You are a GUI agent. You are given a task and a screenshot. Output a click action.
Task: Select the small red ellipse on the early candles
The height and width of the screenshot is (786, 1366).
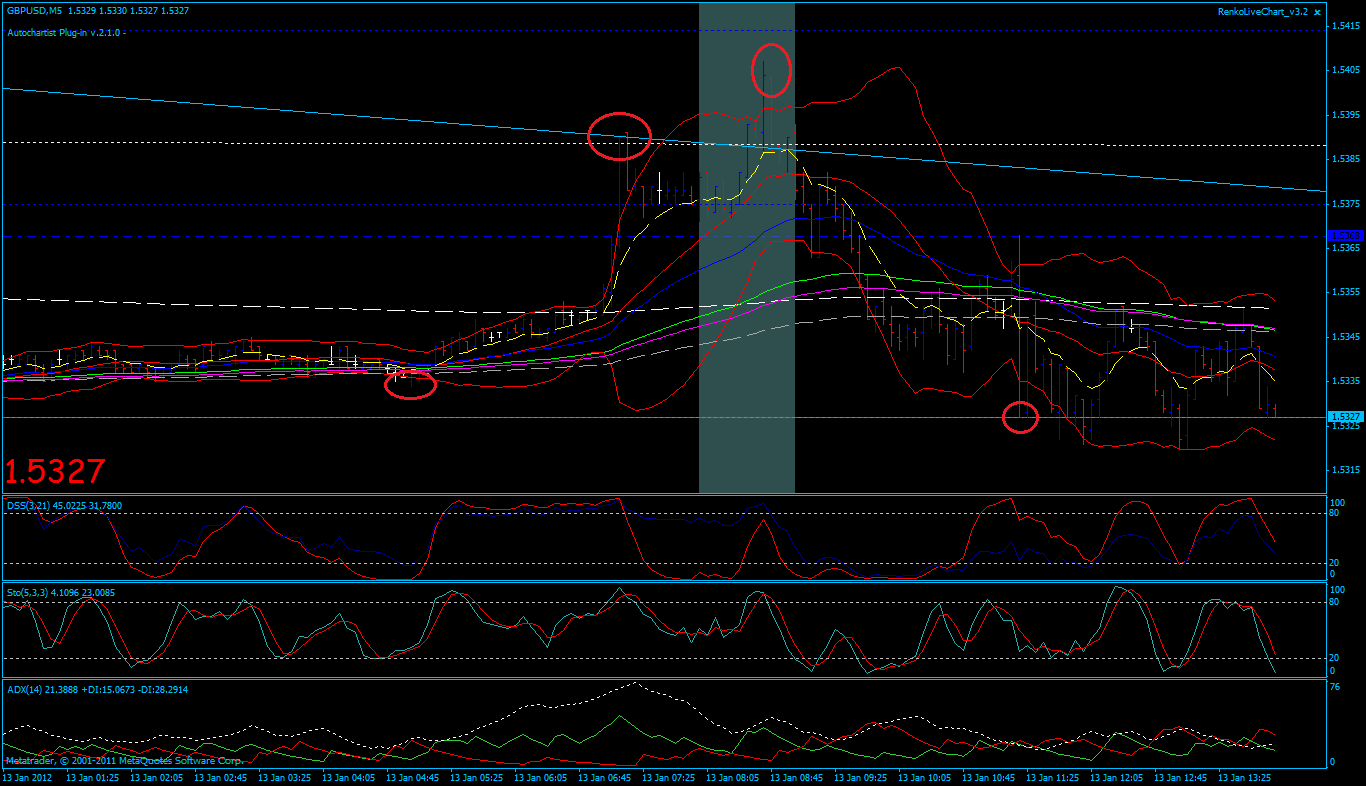(x=409, y=384)
